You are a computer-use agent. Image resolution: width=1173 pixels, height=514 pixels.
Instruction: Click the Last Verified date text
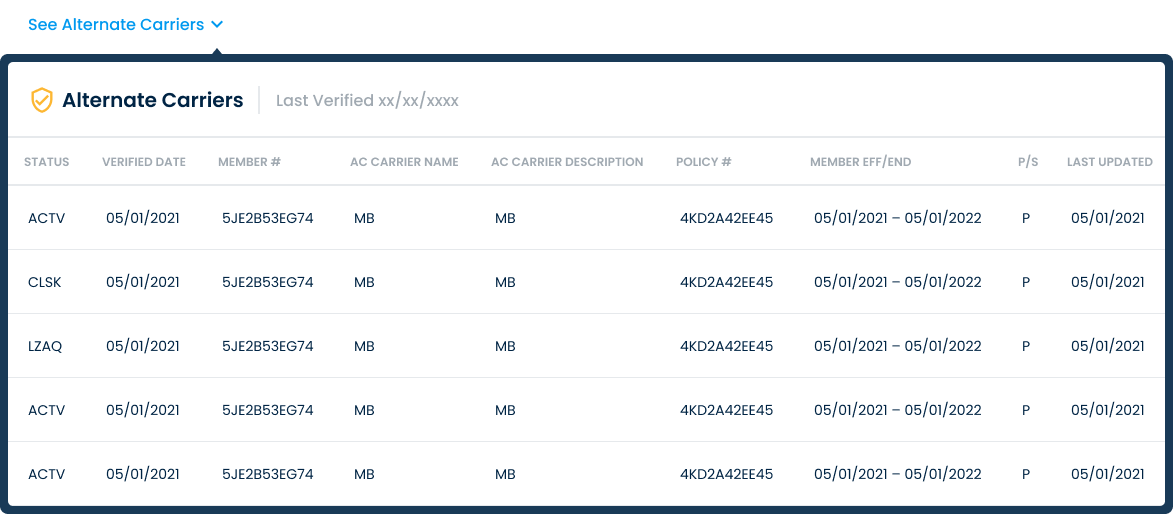[367, 101]
